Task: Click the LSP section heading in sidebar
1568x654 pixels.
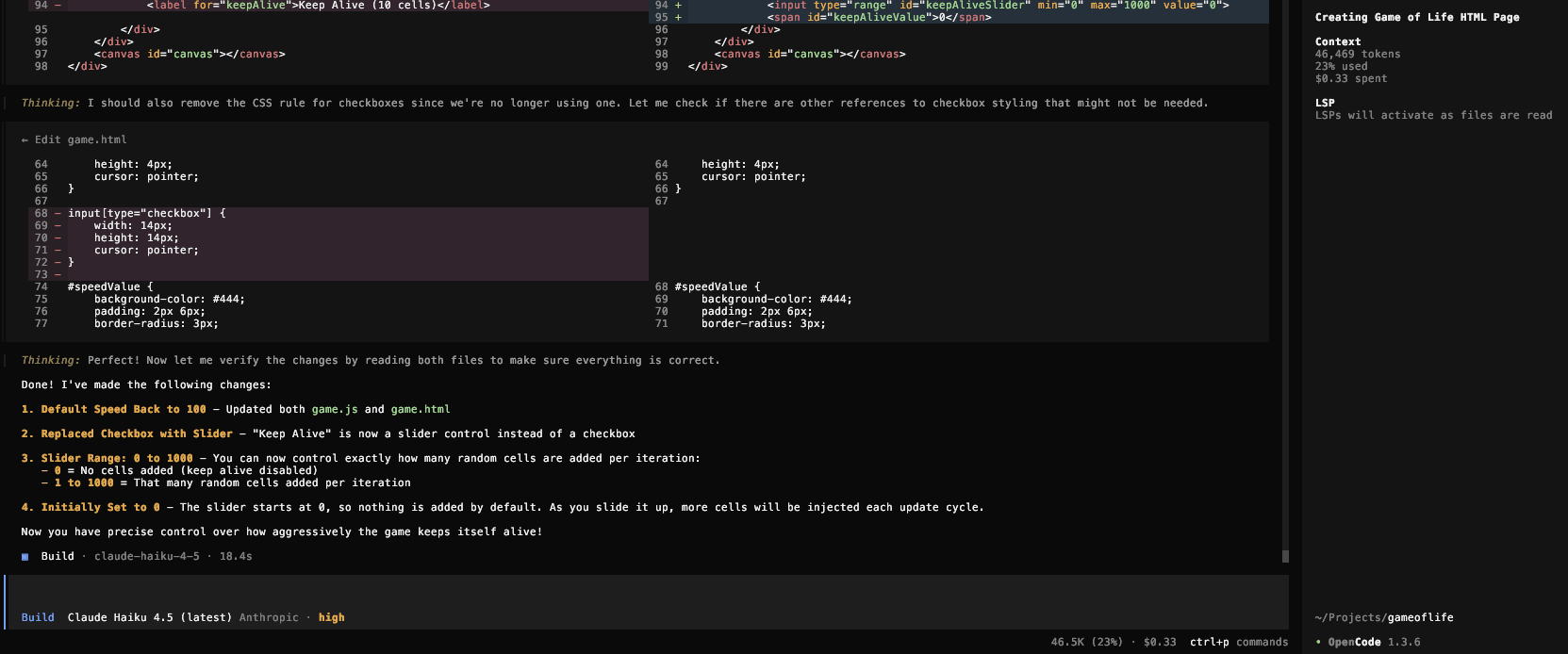Action: [1325, 104]
